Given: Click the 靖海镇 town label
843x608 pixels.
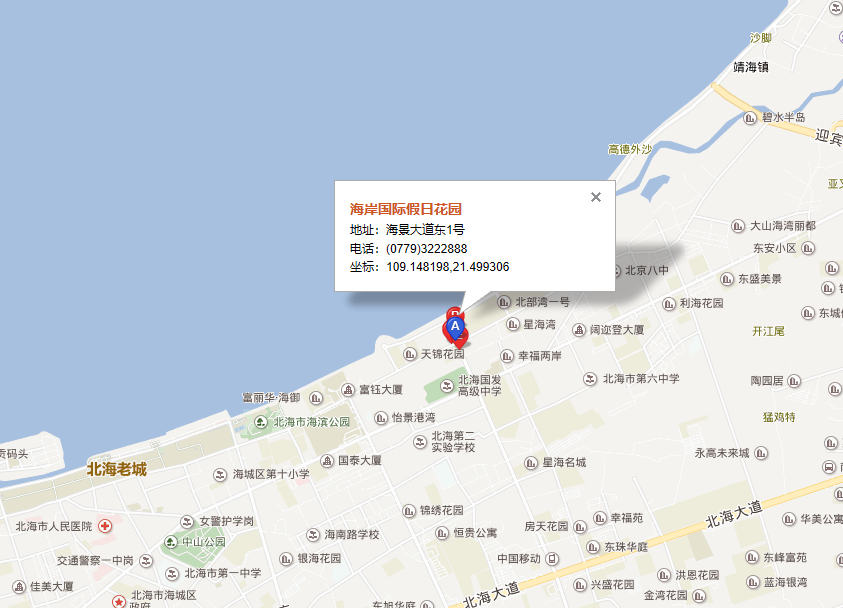Looking at the screenshot, I should (751, 67).
